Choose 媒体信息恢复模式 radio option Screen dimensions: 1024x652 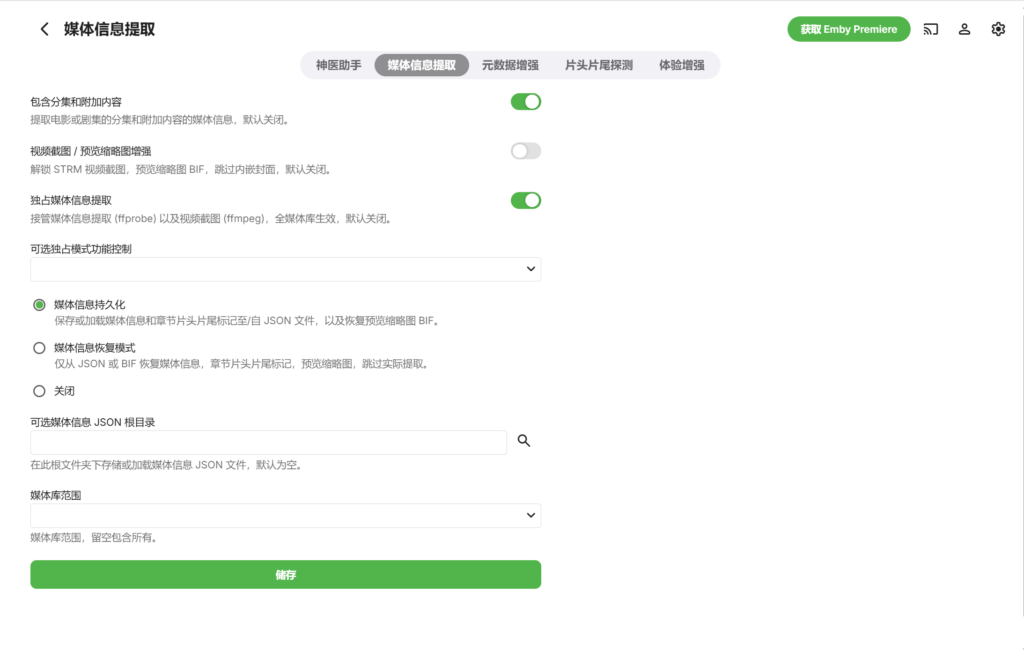tap(39, 348)
